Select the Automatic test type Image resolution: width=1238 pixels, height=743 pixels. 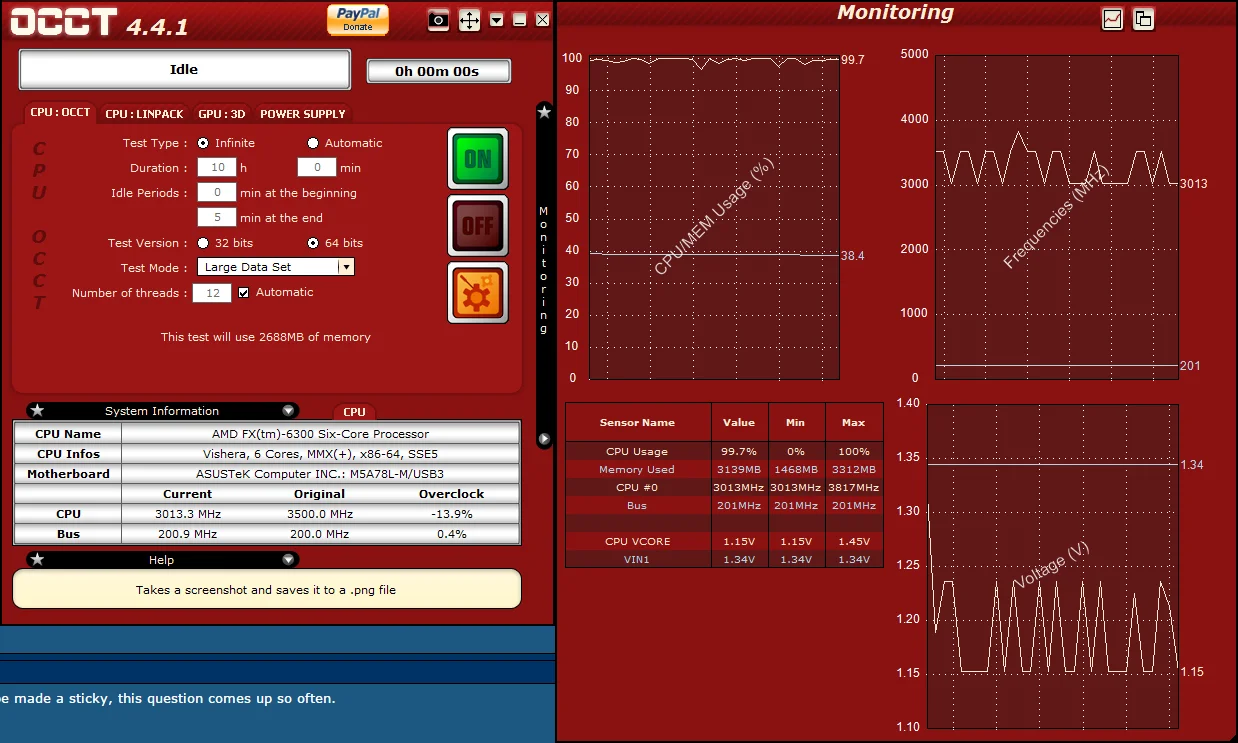click(313, 143)
